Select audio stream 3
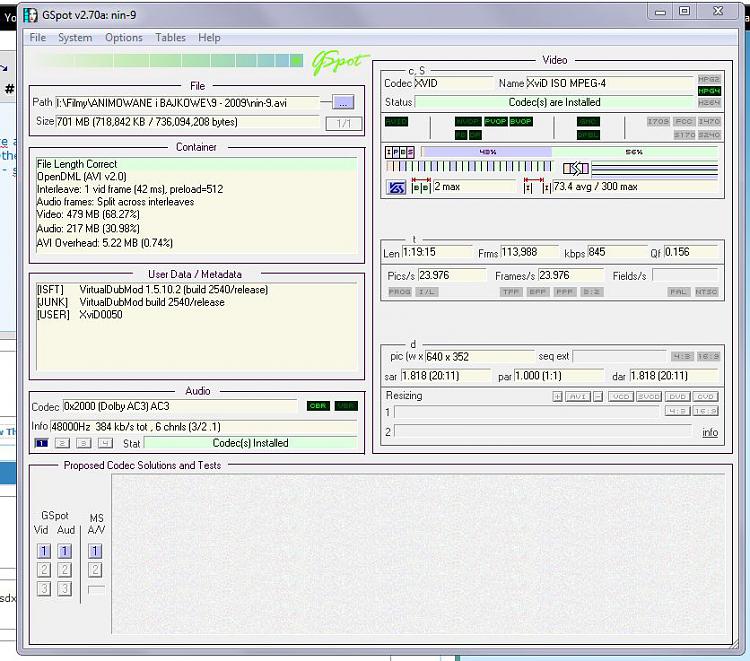750x661 pixels. click(84, 443)
